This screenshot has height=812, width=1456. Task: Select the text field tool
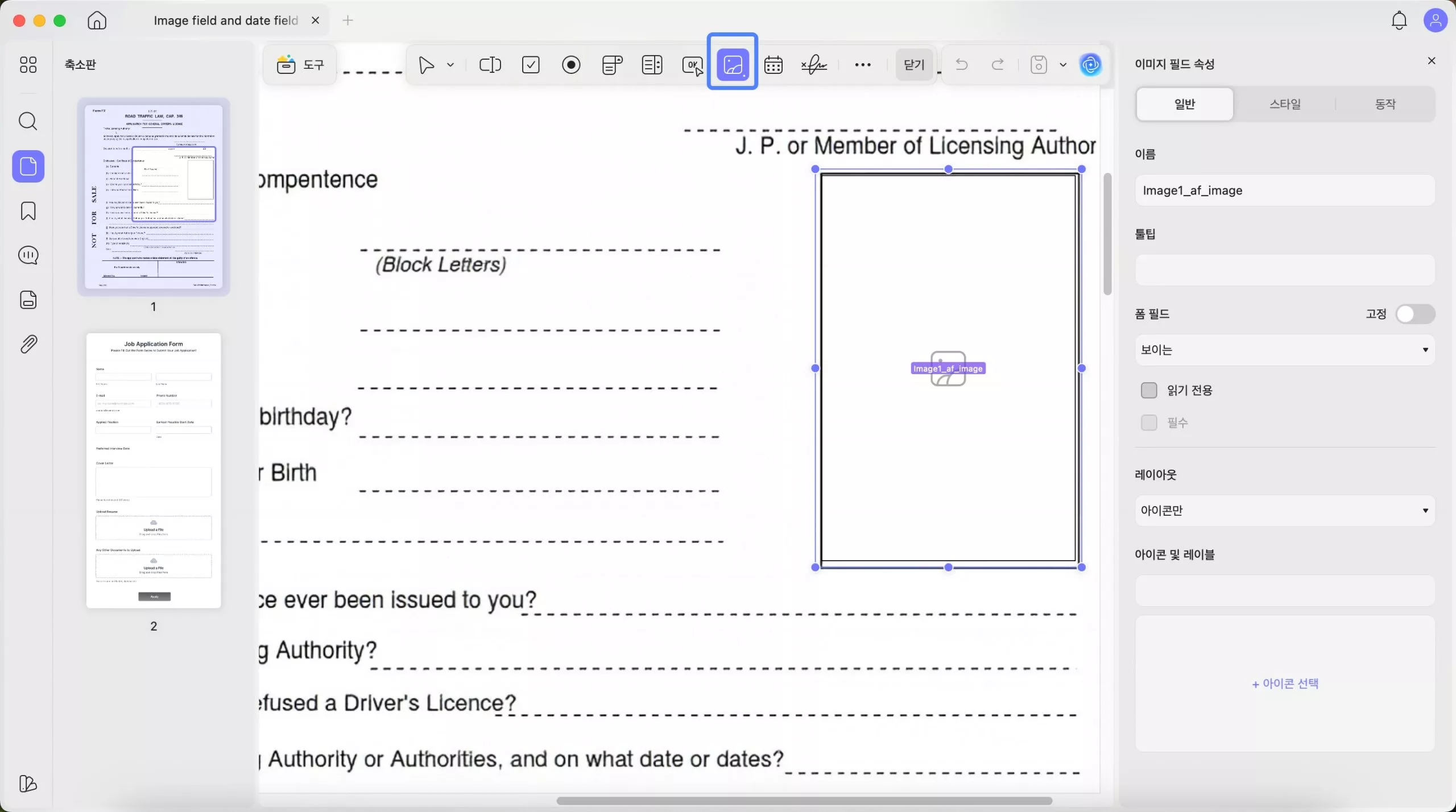490,65
